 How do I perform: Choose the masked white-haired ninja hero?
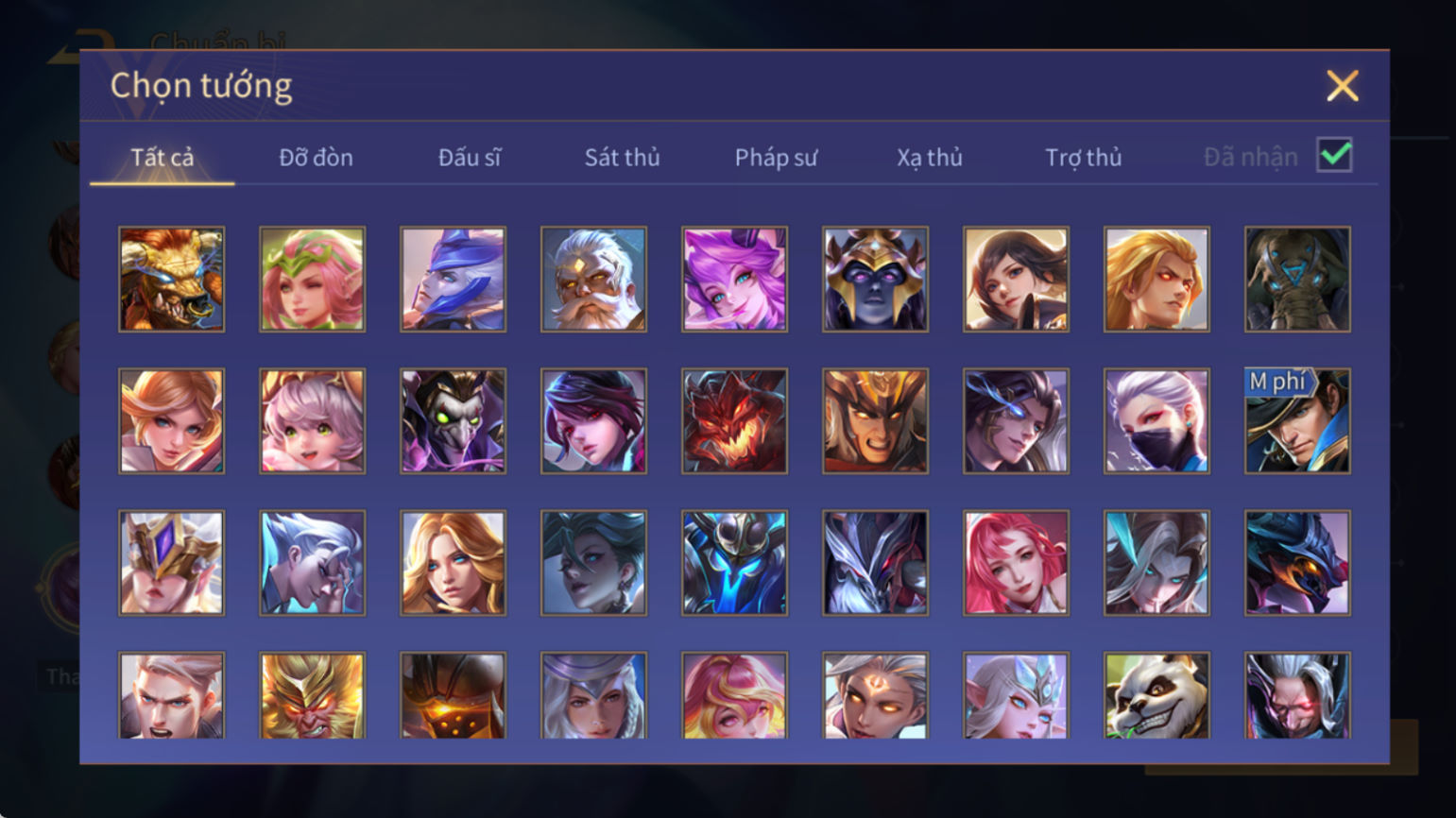pyautogui.click(x=1156, y=420)
